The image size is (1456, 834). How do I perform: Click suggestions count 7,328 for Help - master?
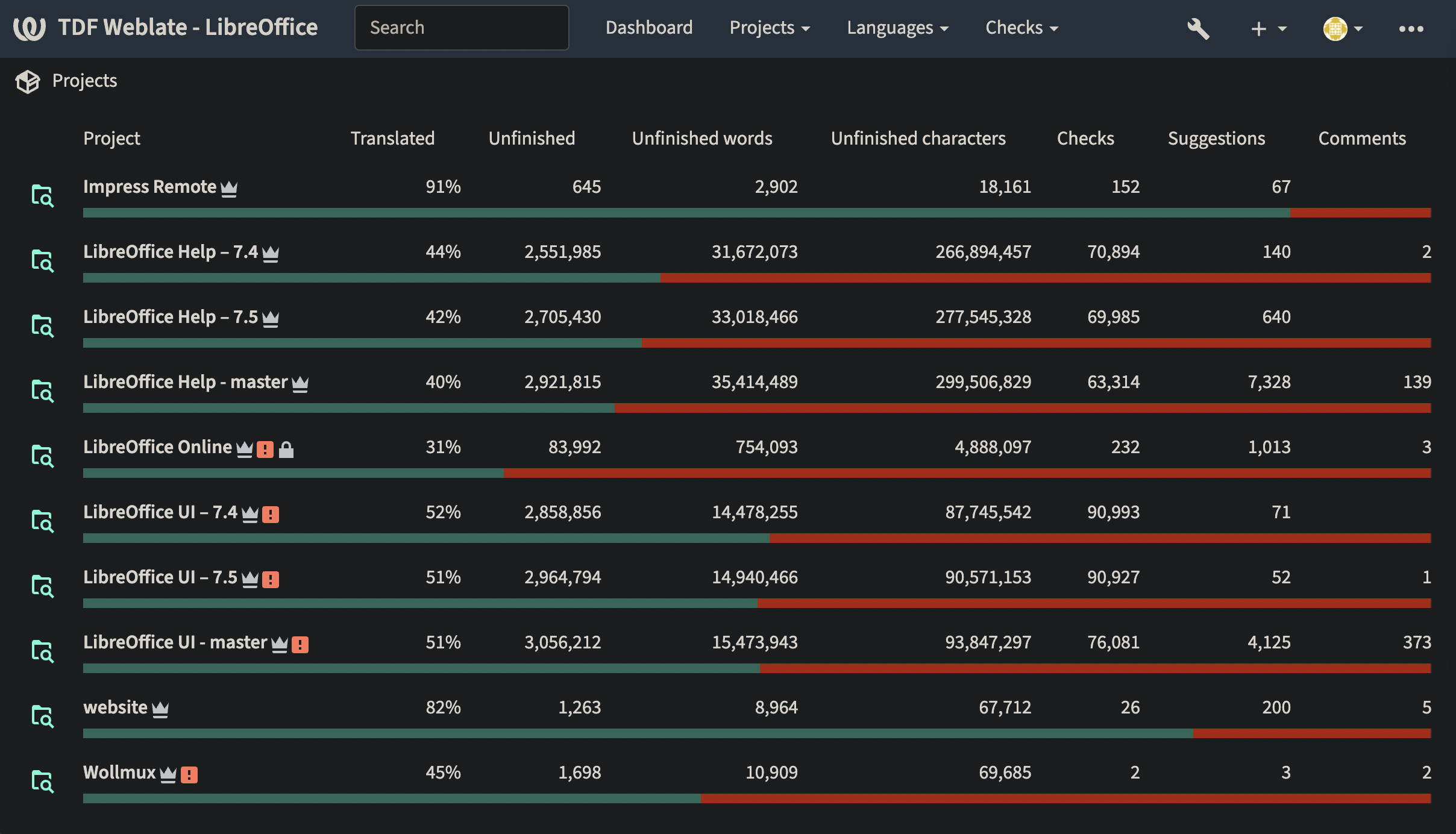pyautogui.click(x=1269, y=382)
